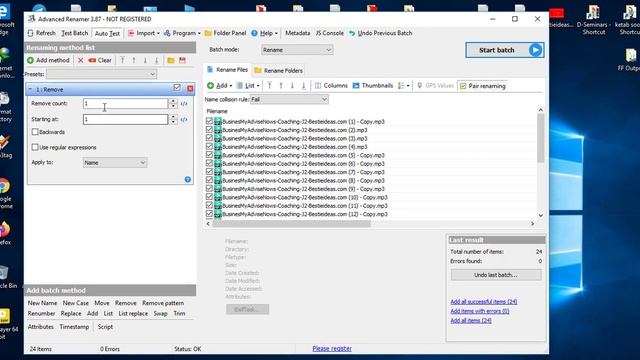Click the Remove count input field
640x360 pixels.
tap(125, 104)
